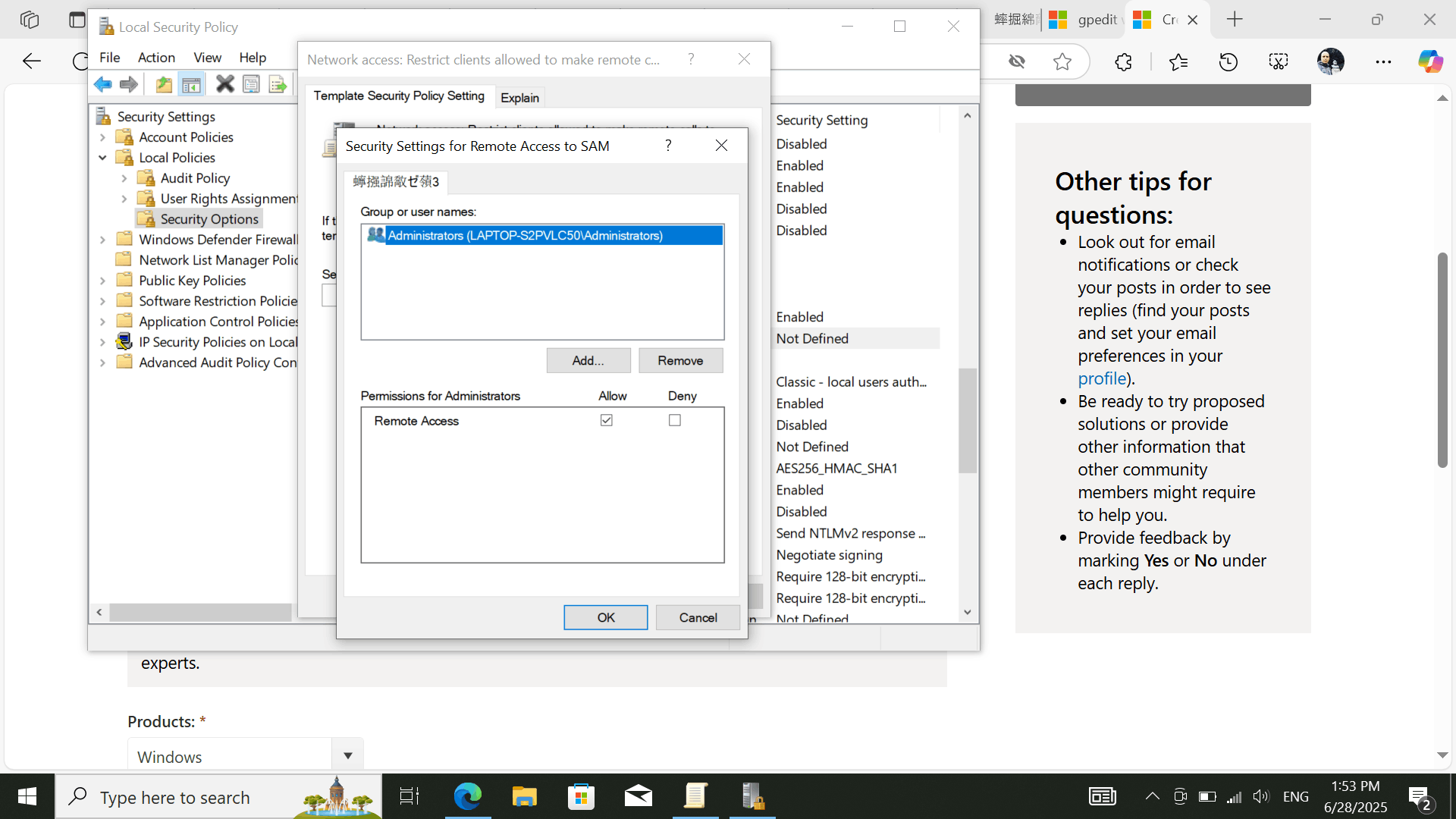Click OK in the Remote Access to SAM dialog
The image size is (1456, 819).
point(606,617)
